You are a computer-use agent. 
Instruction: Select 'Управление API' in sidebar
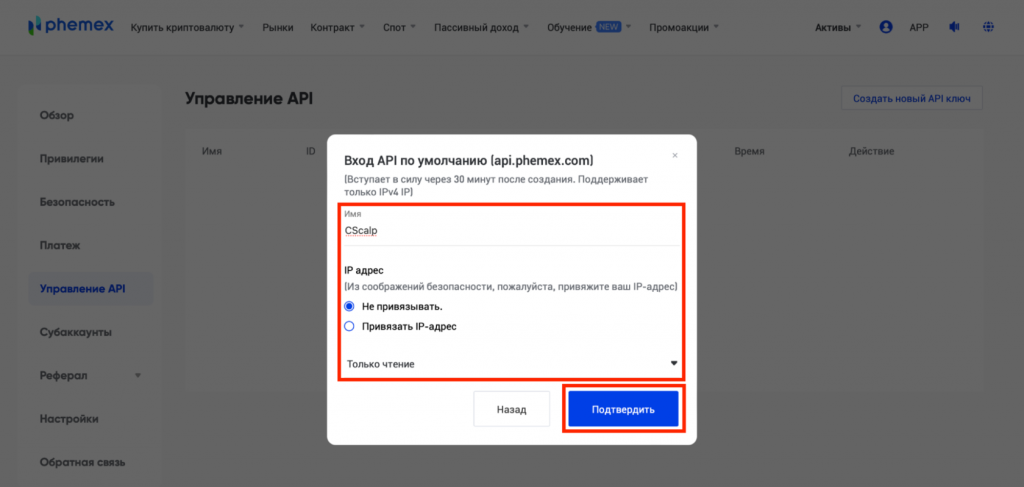pos(90,289)
